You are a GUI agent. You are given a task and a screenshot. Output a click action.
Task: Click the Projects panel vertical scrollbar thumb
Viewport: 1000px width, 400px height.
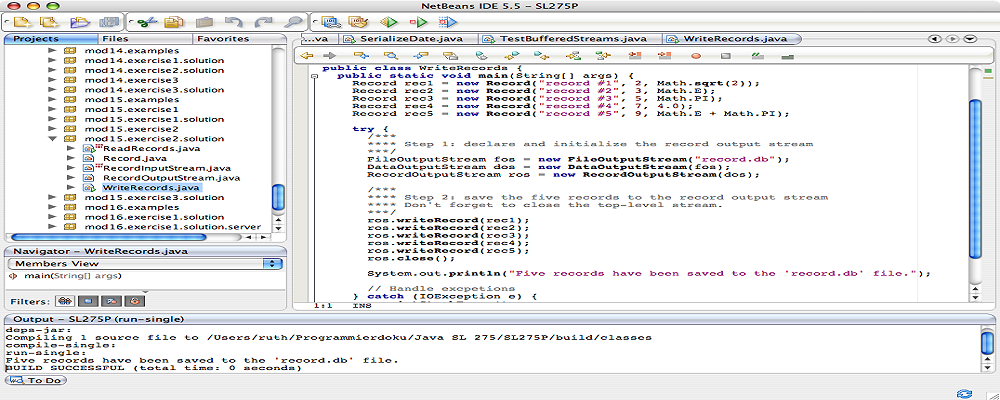coord(278,196)
